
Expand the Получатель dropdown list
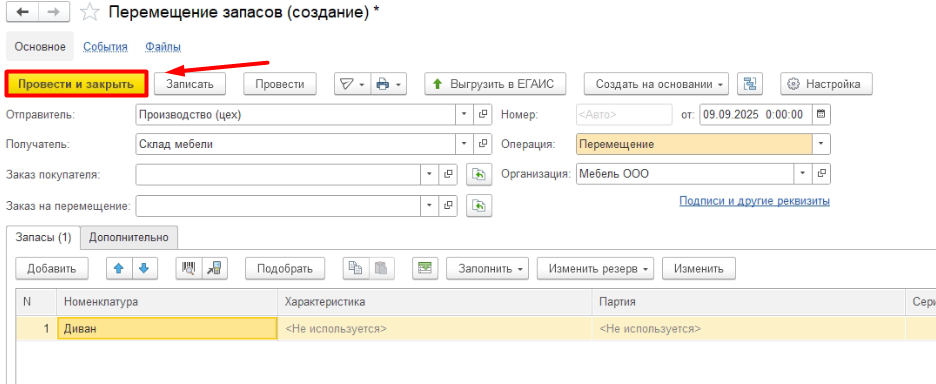click(x=464, y=144)
